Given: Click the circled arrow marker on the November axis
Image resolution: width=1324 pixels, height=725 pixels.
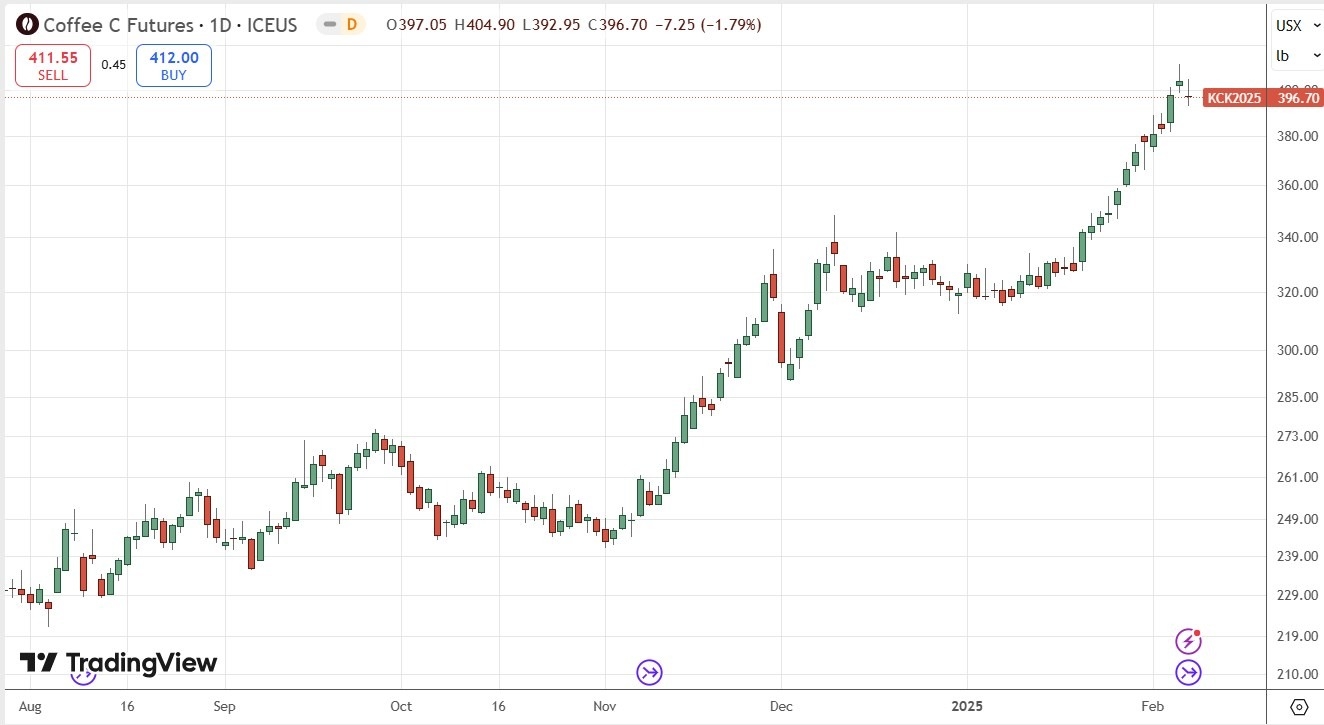Looking at the screenshot, I should click(648, 672).
